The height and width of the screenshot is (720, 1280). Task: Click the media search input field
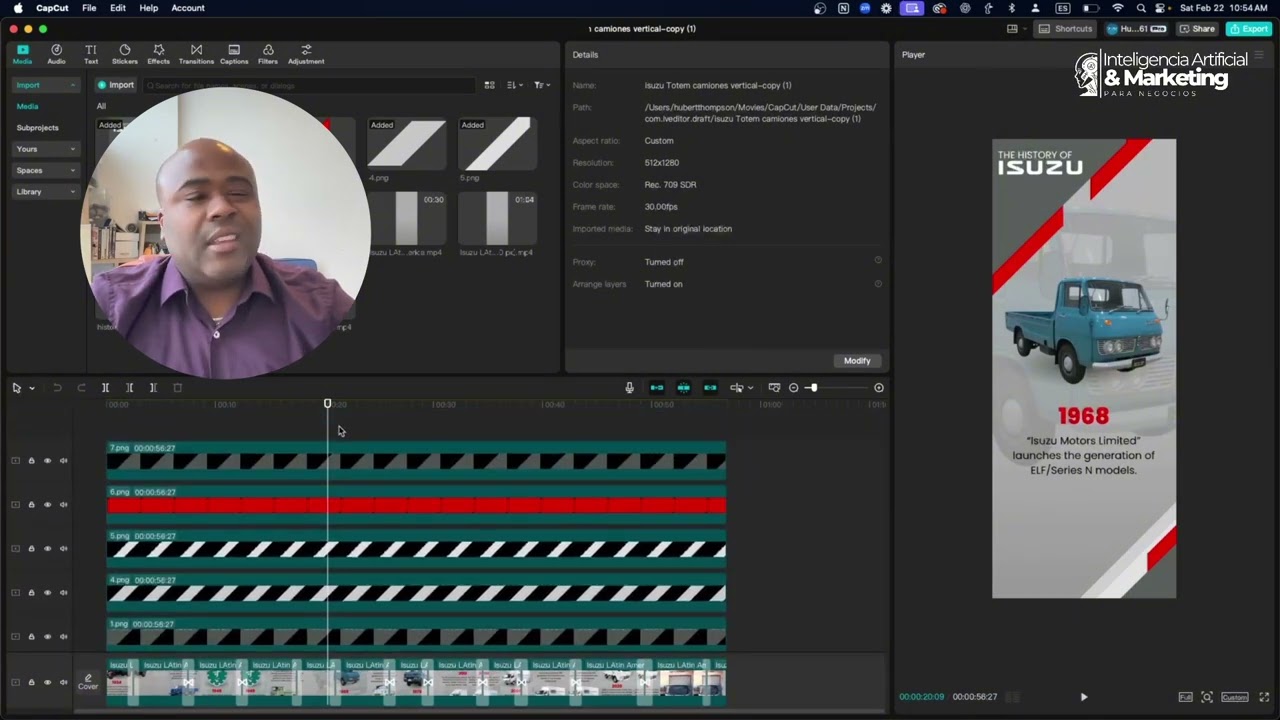310,85
